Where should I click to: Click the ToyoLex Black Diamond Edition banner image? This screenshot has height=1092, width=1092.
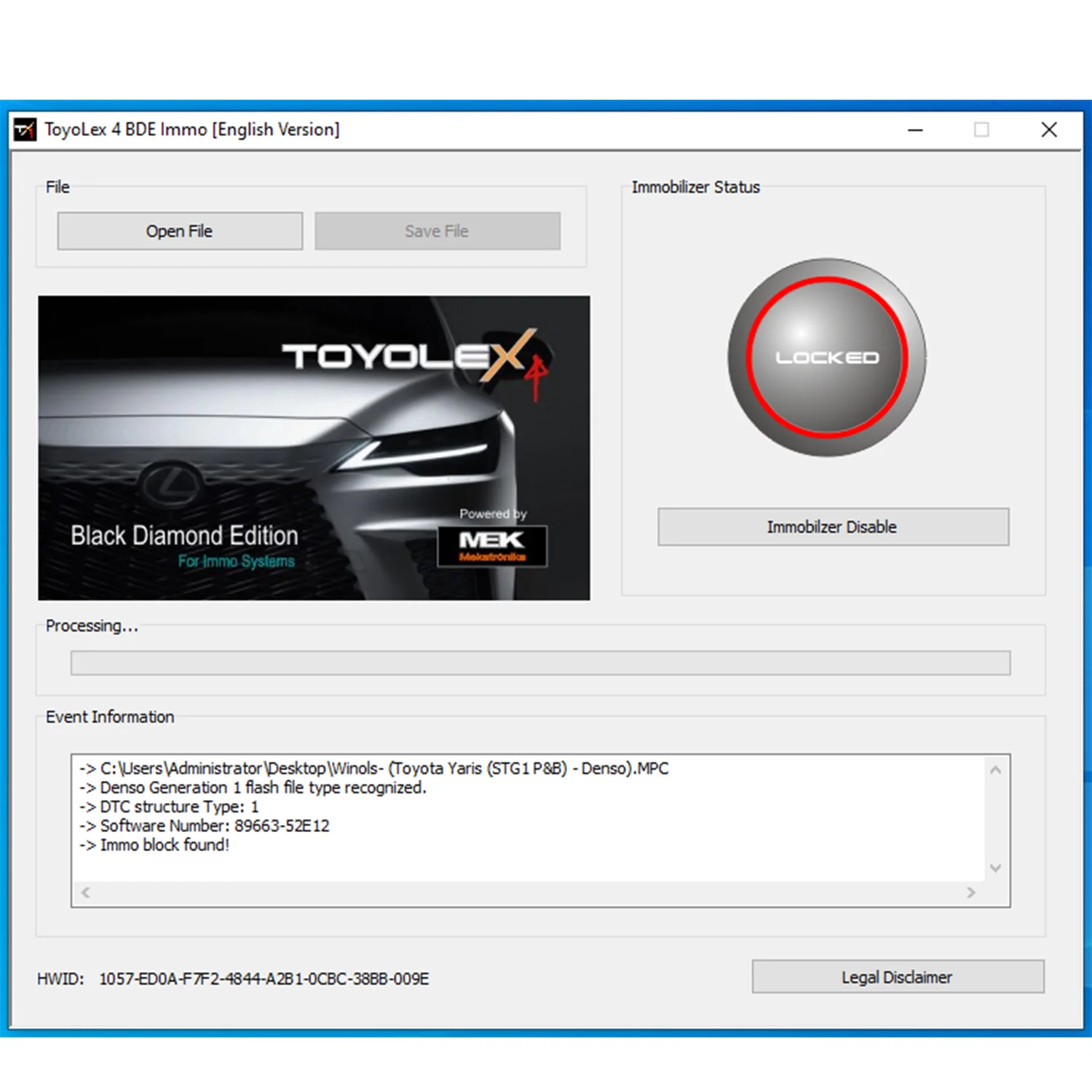tap(314, 448)
